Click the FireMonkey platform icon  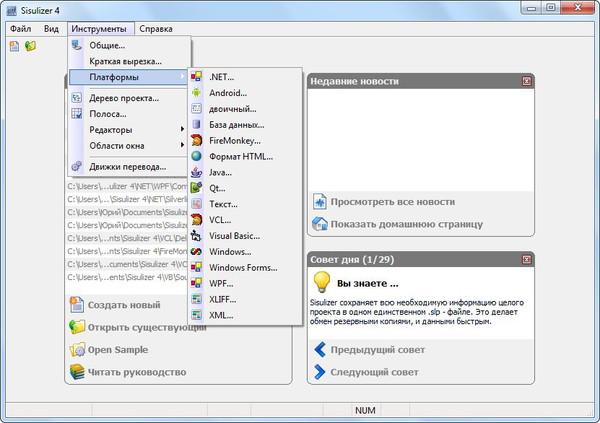(196, 140)
